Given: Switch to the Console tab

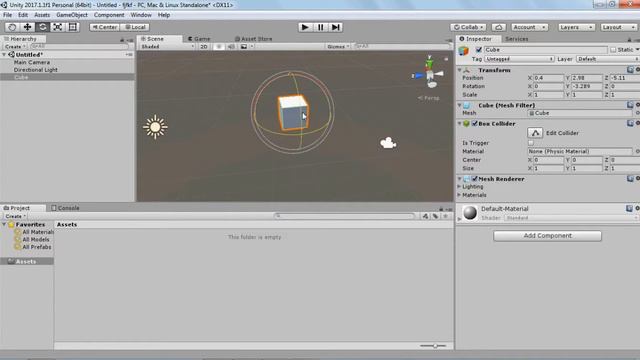Looking at the screenshot, I should pos(65,208).
